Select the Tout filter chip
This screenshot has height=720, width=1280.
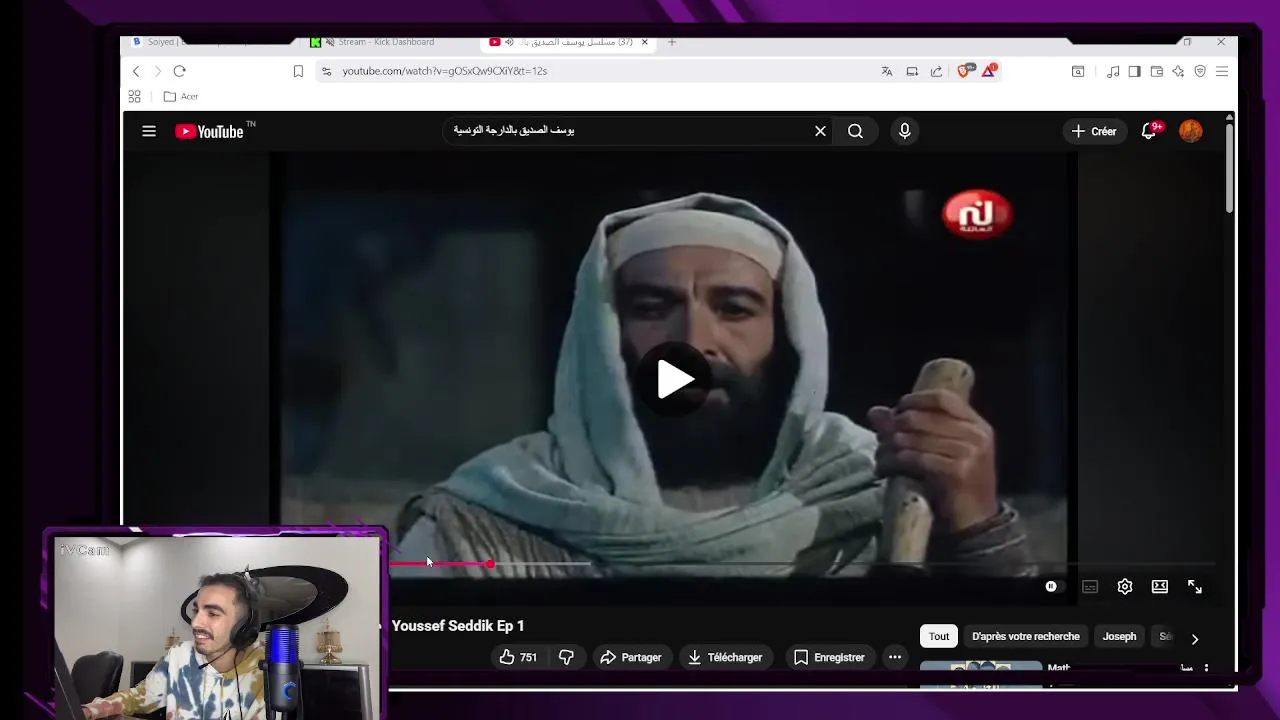coord(939,636)
